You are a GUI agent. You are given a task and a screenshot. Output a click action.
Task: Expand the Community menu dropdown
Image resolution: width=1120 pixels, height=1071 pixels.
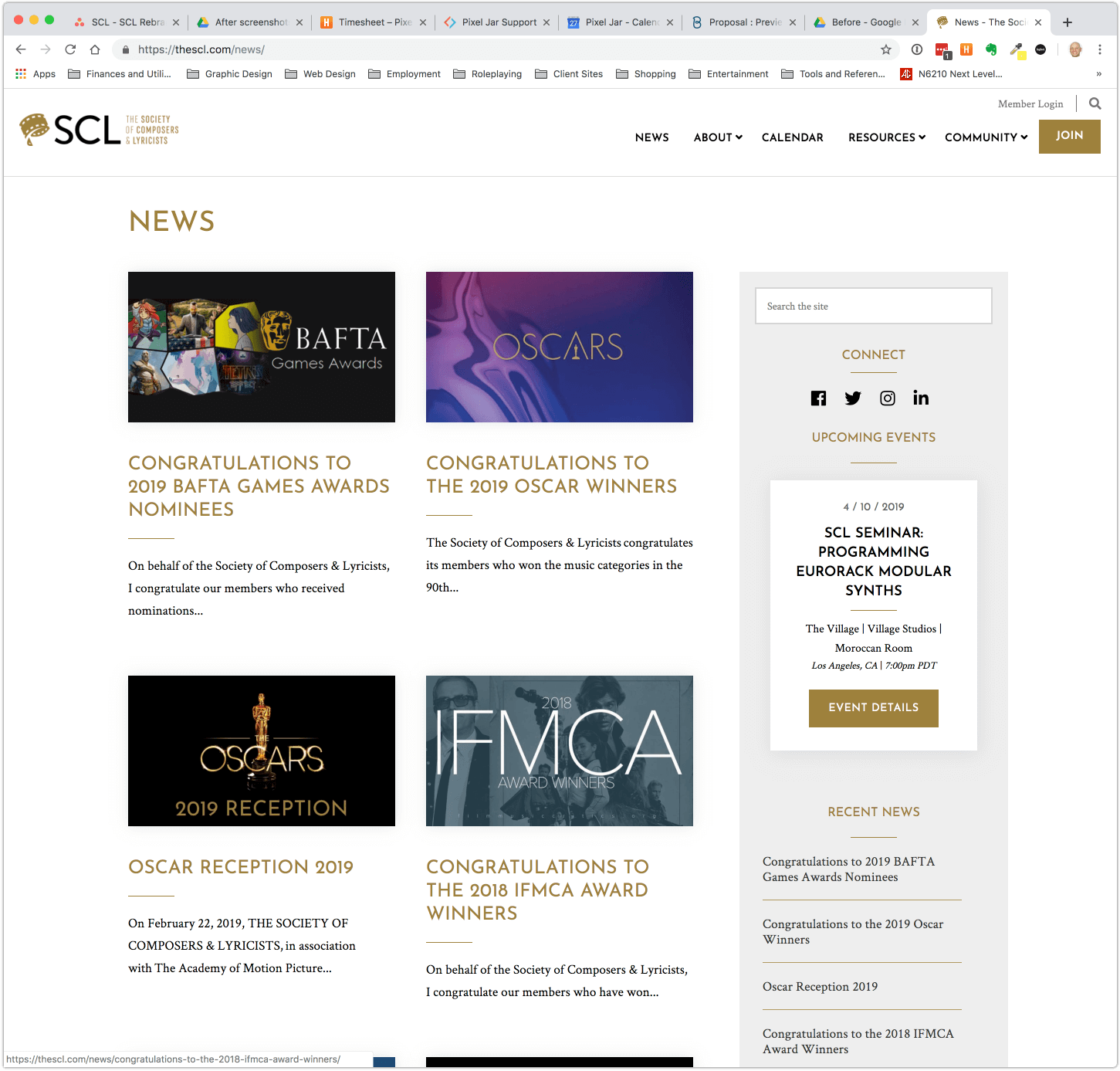coord(986,137)
